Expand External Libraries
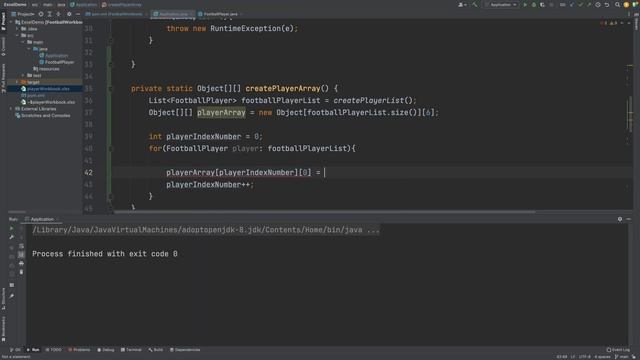This screenshot has height=360, width=640. pyautogui.click(x=11, y=109)
